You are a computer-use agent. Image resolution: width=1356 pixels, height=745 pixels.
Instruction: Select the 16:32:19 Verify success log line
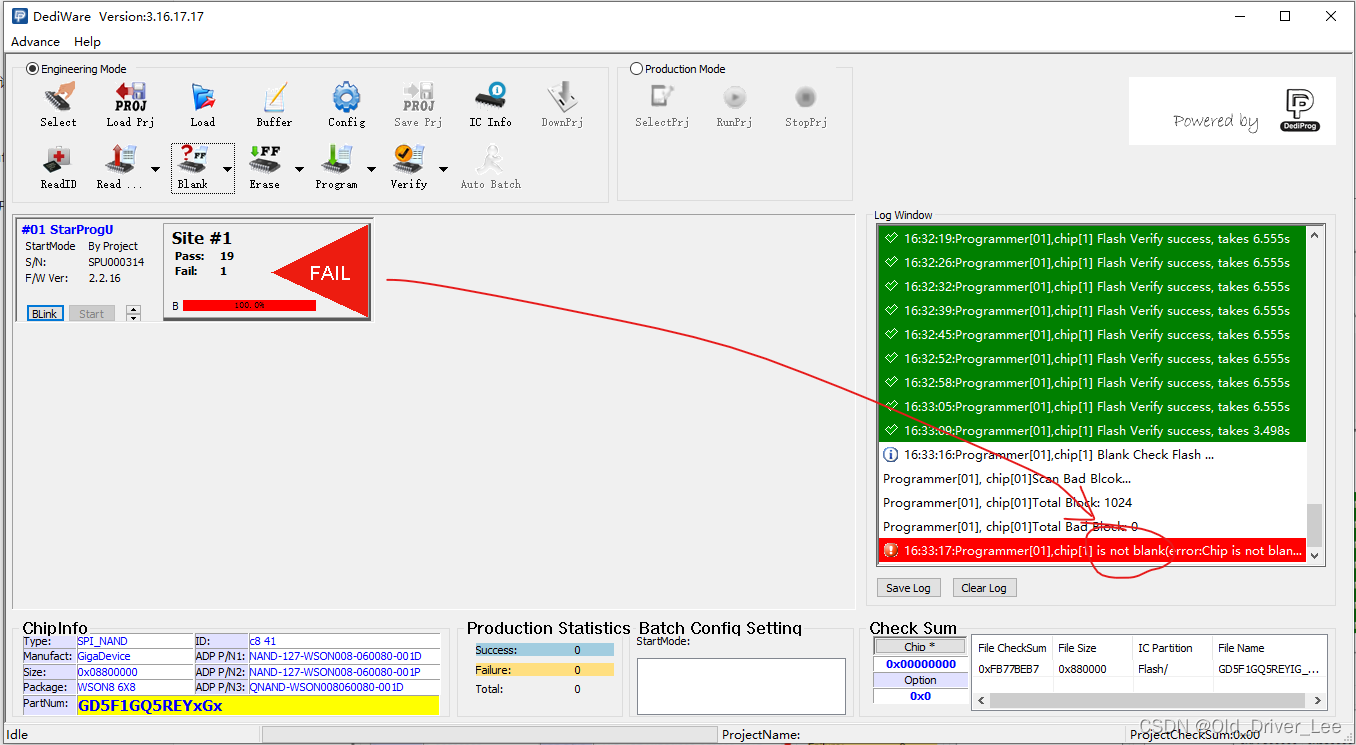(x=1092, y=239)
